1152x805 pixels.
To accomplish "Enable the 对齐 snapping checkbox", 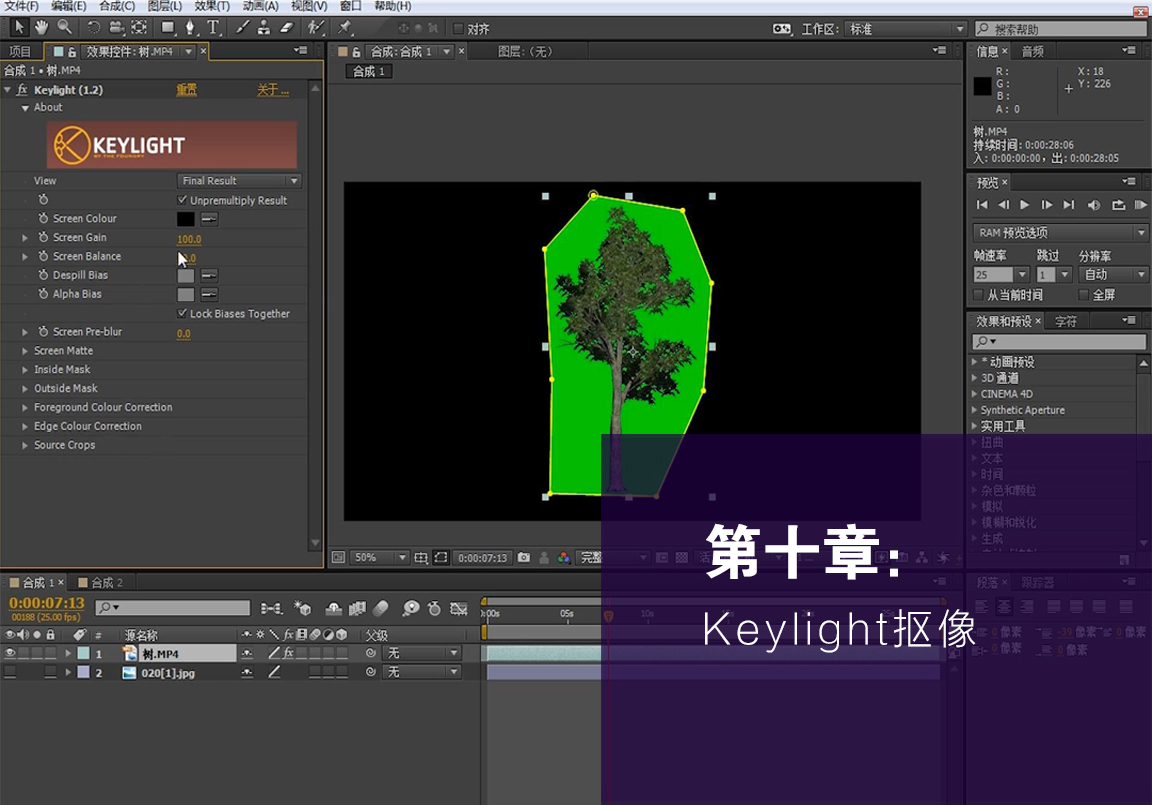I will [458, 29].
